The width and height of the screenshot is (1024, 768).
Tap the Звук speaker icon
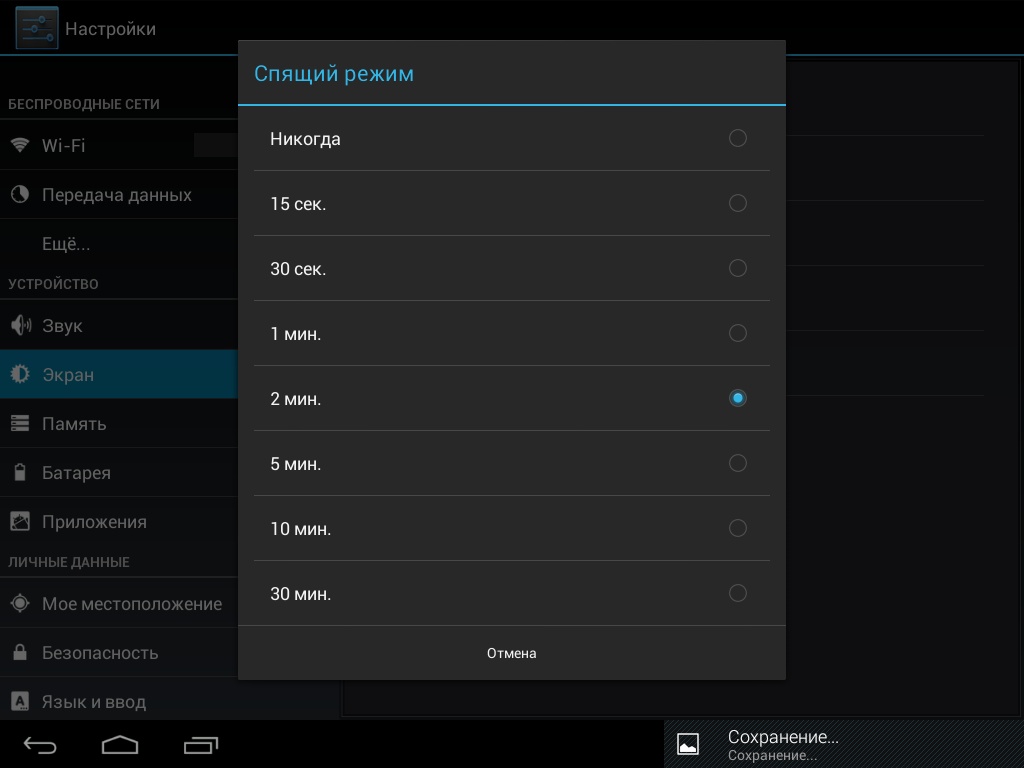pos(20,326)
